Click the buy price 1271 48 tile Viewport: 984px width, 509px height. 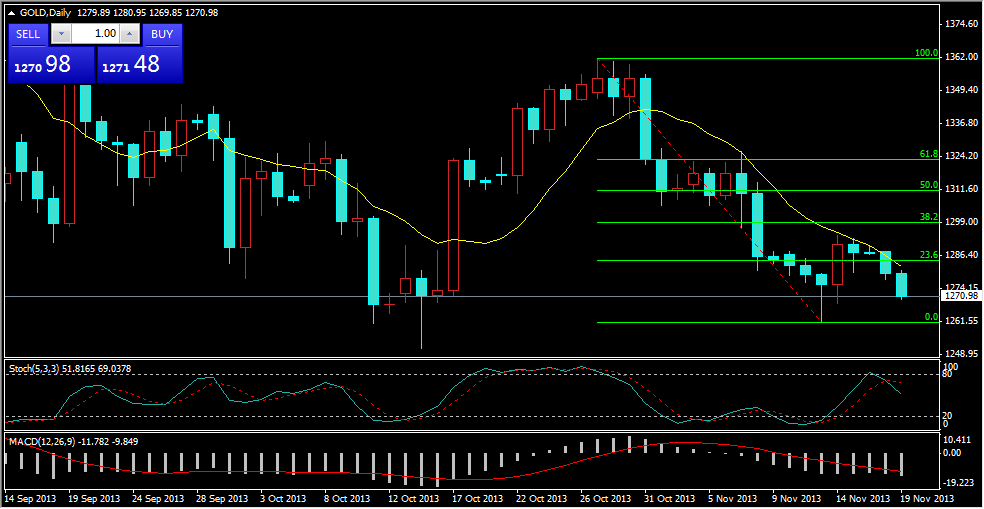click(140, 65)
